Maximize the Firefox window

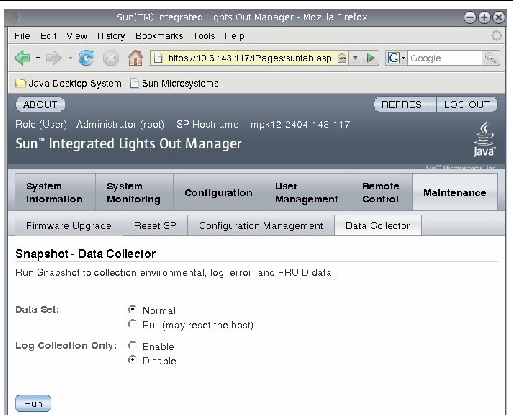click(484, 17)
